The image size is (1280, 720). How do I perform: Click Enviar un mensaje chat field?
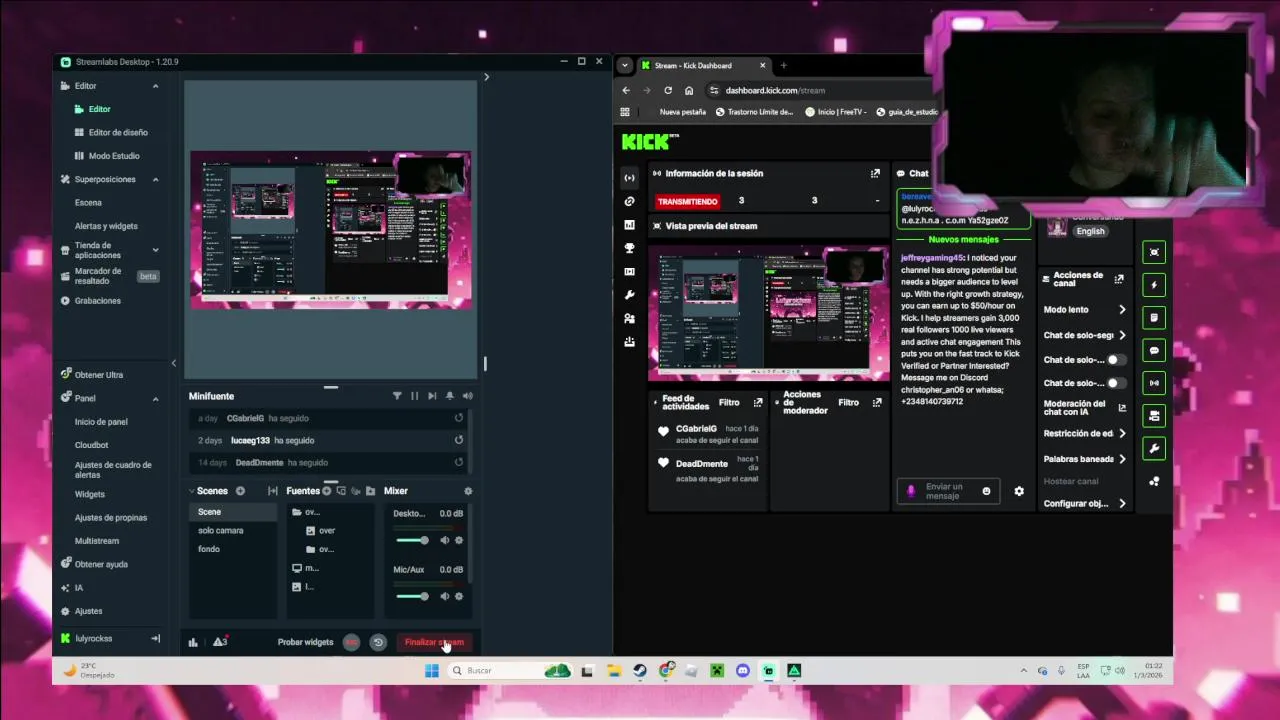[948, 491]
